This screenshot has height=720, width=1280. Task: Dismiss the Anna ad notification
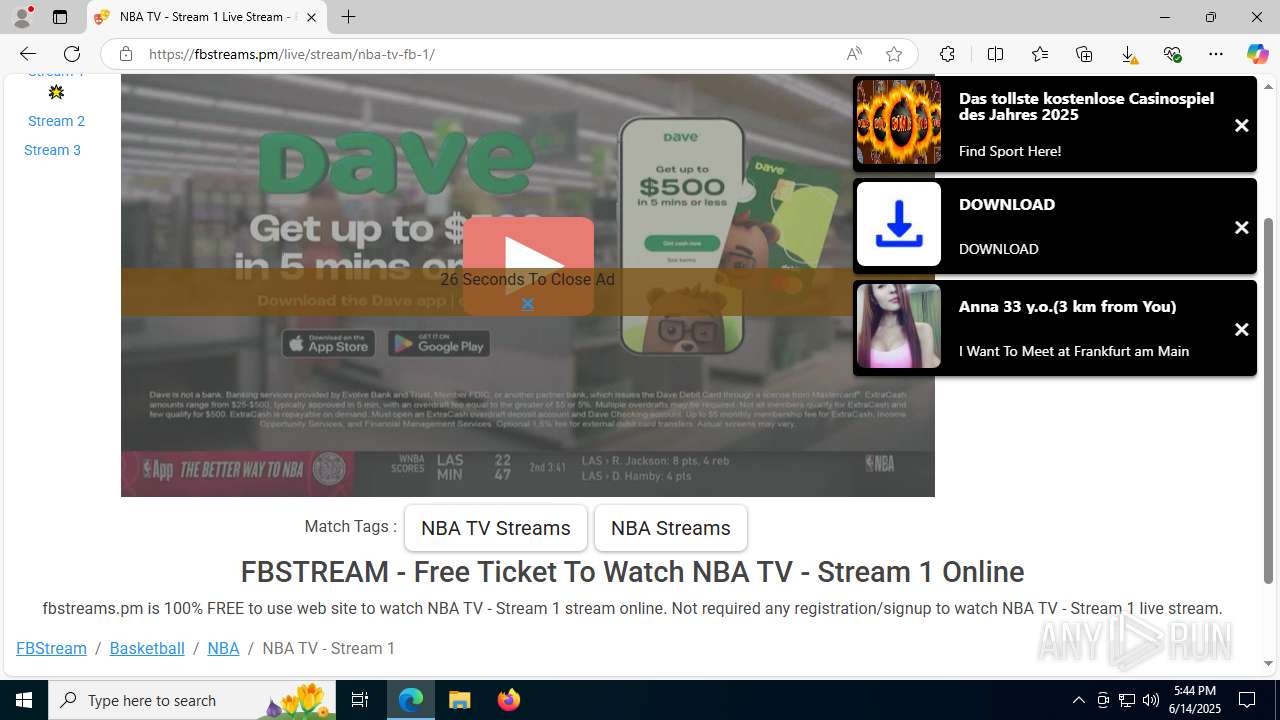coord(1241,330)
